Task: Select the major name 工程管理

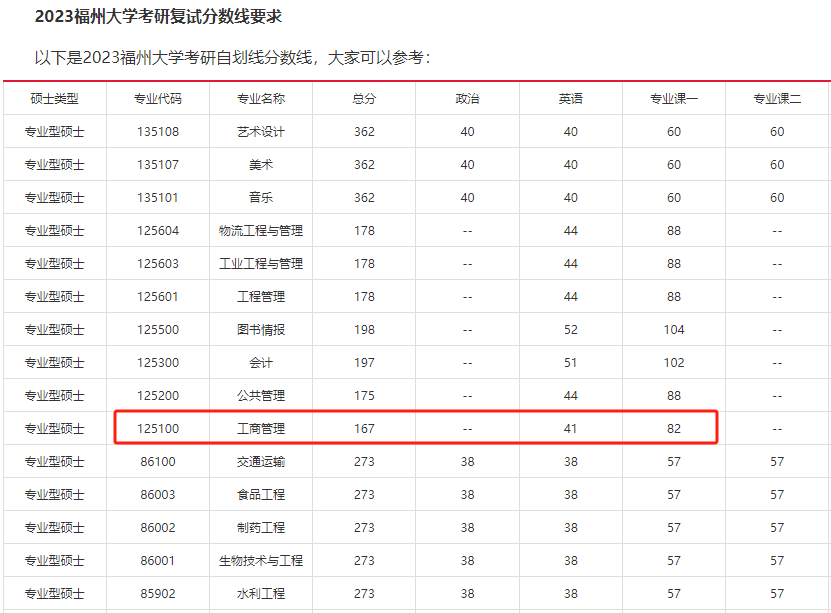Action: click(x=261, y=297)
